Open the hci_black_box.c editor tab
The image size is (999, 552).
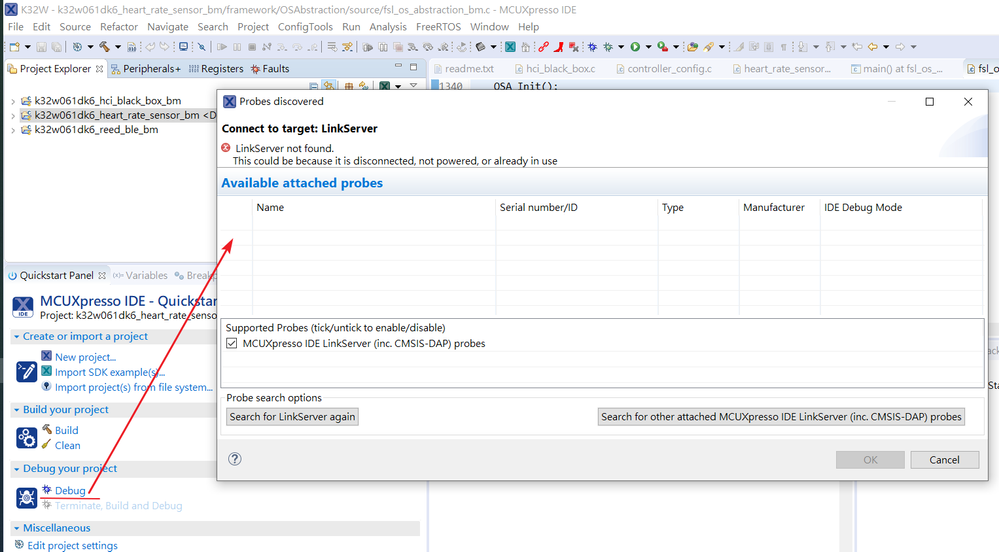pos(555,69)
